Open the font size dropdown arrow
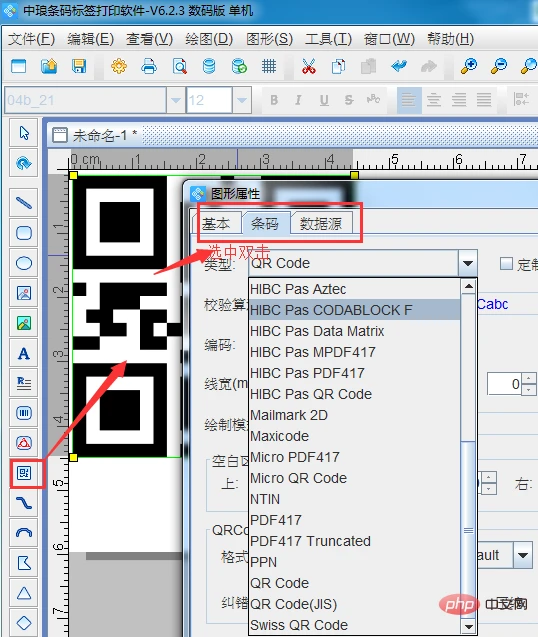The width and height of the screenshot is (538, 637). (x=242, y=100)
